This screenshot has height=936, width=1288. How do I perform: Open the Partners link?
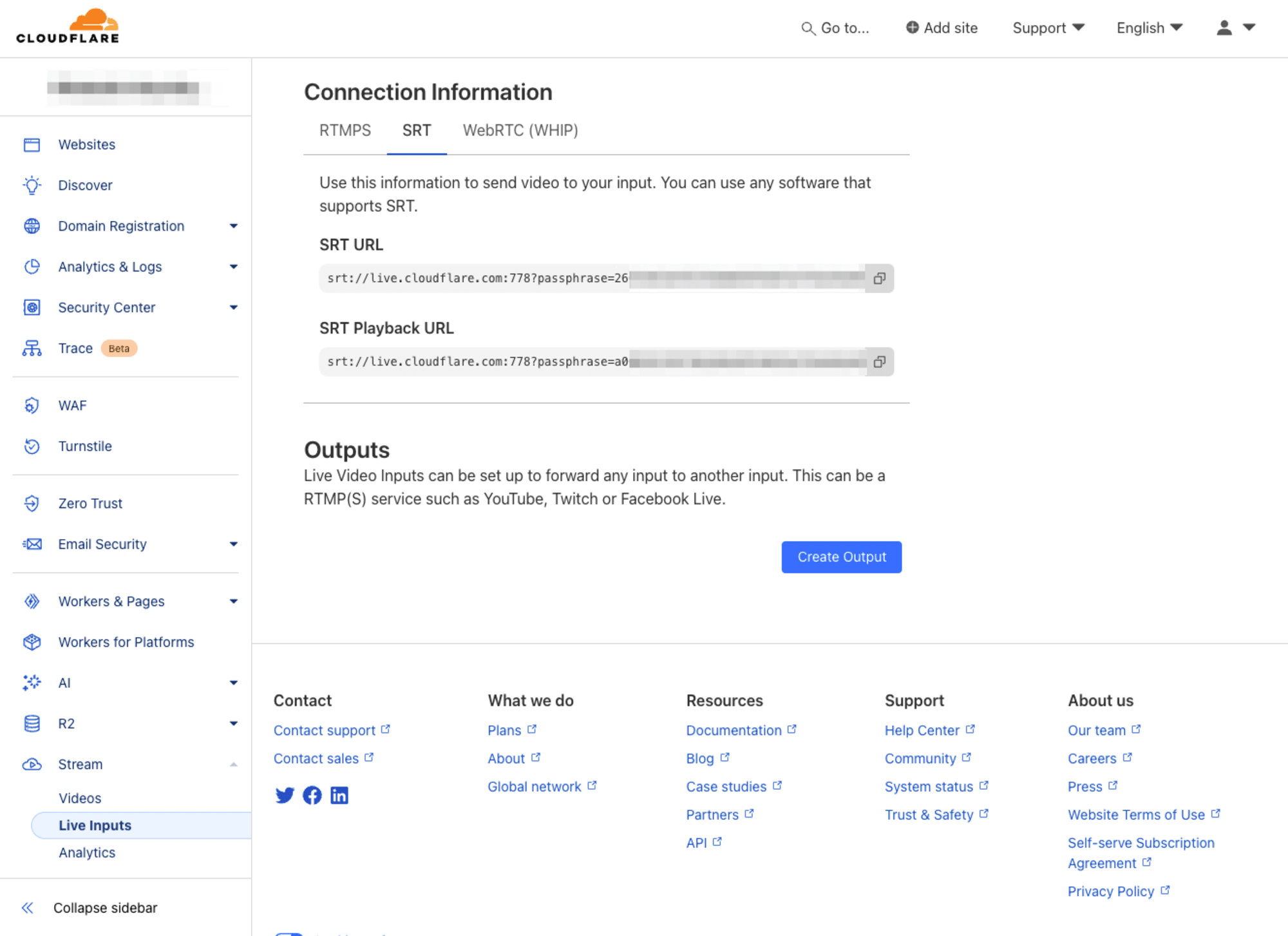[720, 815]
